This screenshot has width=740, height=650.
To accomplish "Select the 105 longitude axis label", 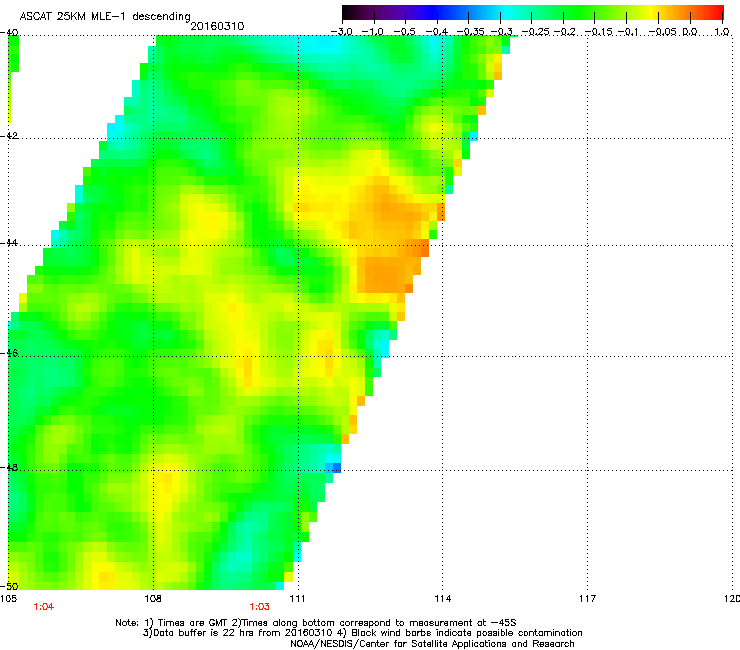I will [8, 599].
